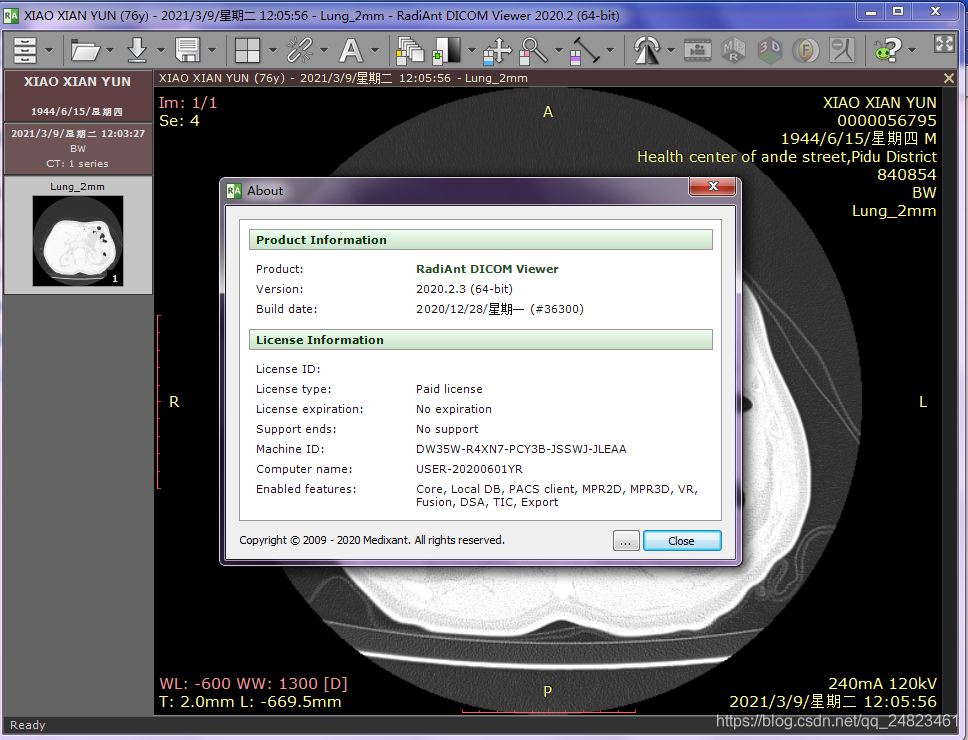Image resolution: width=968 pixels, height=740 pixels.
Task: Click the DSA subtraction icon
Action: click(x=842, y=50)
